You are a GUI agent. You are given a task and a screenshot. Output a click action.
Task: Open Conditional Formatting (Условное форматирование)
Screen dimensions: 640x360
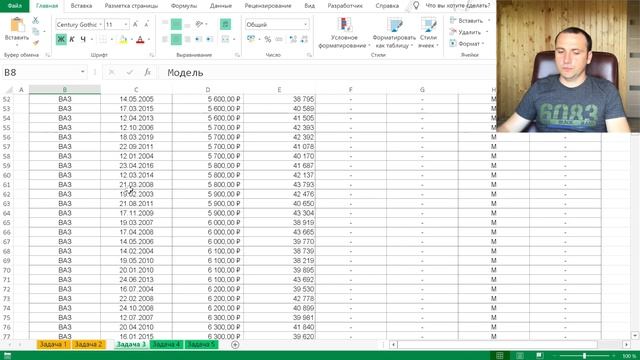(344, 33)
